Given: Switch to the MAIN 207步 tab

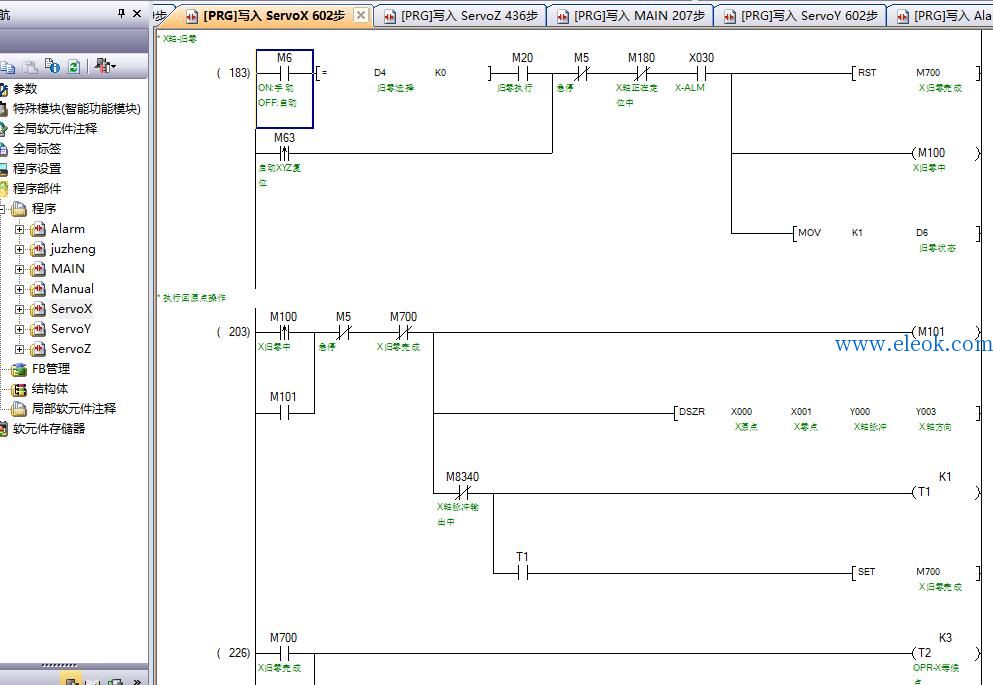Looking at the screenshot, I should pos(631,16).
